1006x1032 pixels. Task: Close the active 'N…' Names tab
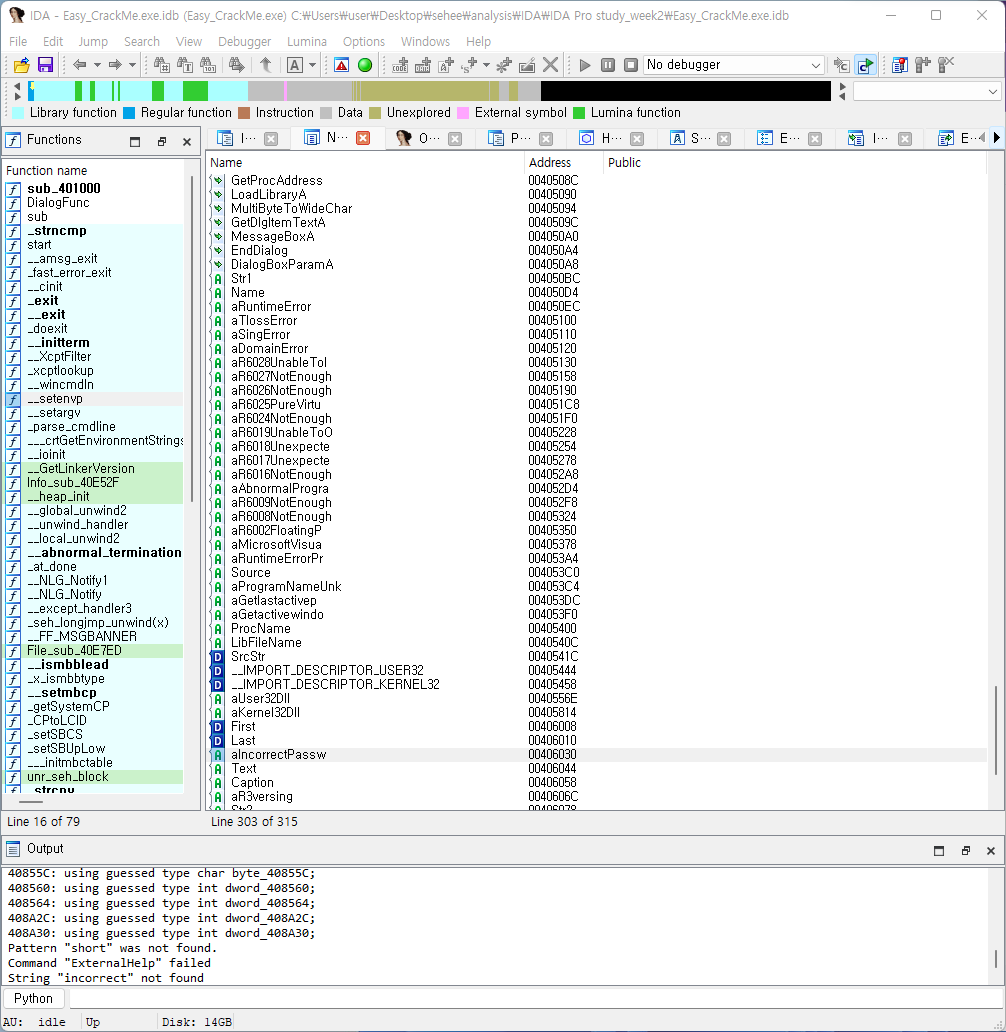click(x=363, y=138)
